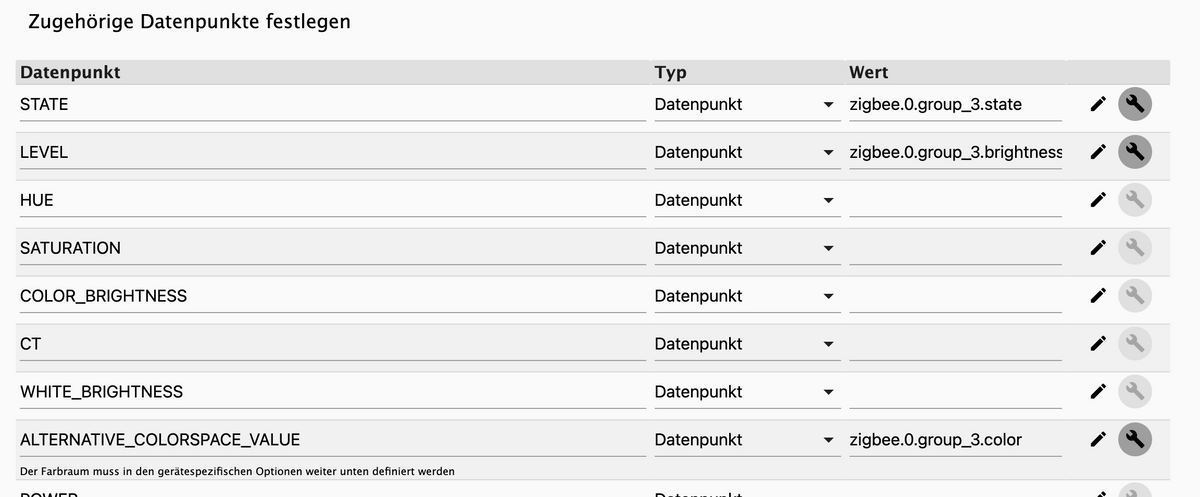Open wrench settings for LEVEL datapoint
Viewport: 1200px width, 497px height.
click(x=1134, y=152)
